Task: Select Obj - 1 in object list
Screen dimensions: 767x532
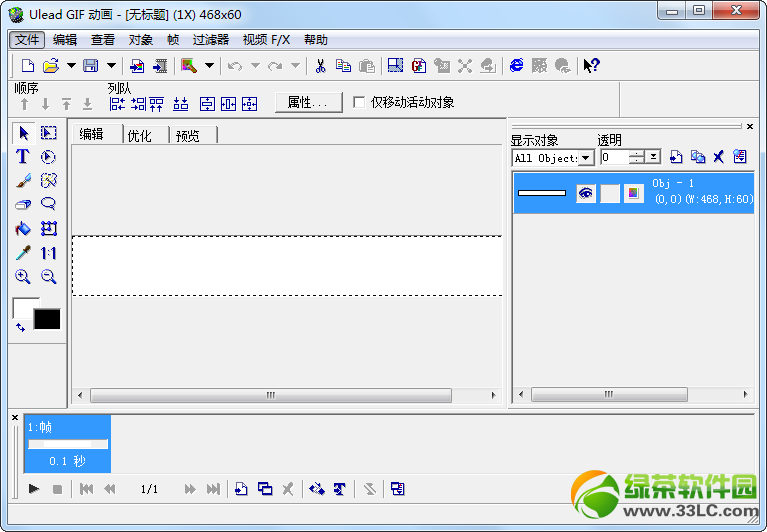Action: 633,193
